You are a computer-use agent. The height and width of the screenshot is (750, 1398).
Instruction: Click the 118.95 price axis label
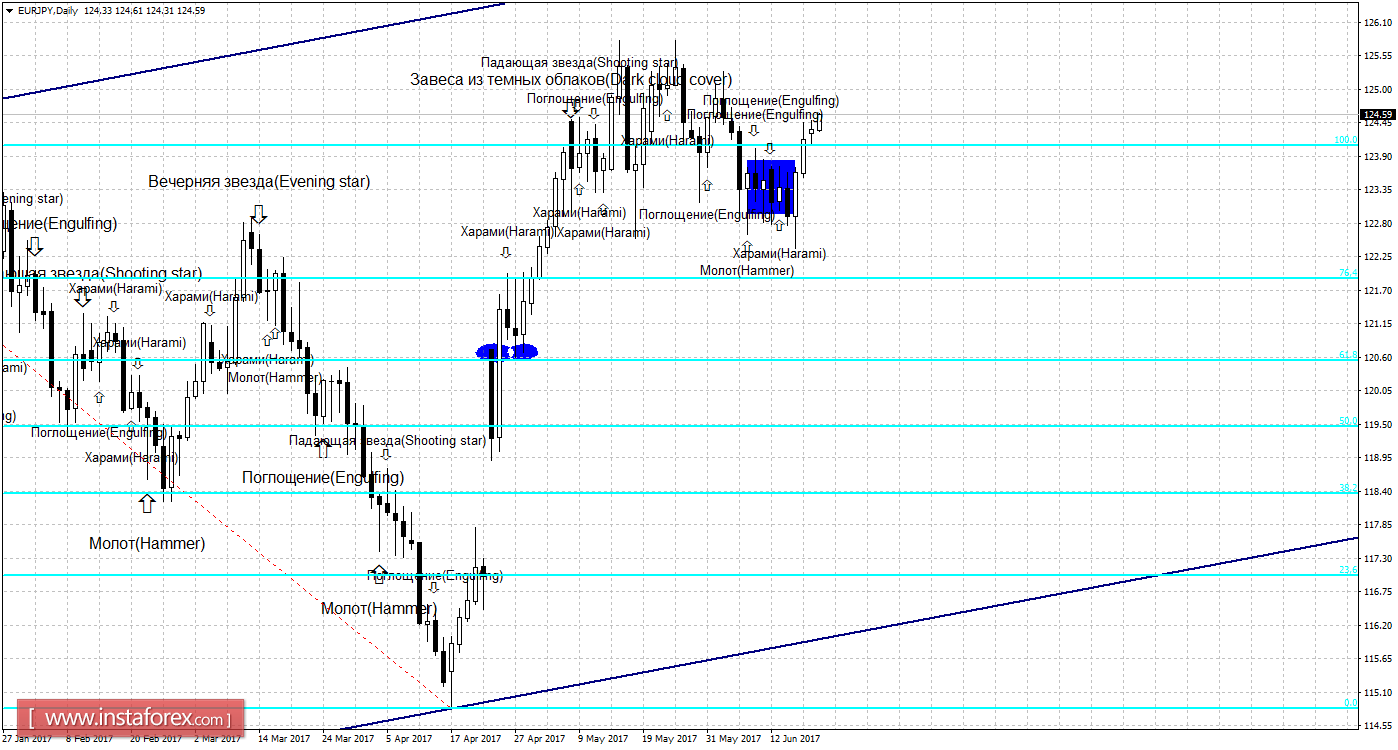point(1378,457)
